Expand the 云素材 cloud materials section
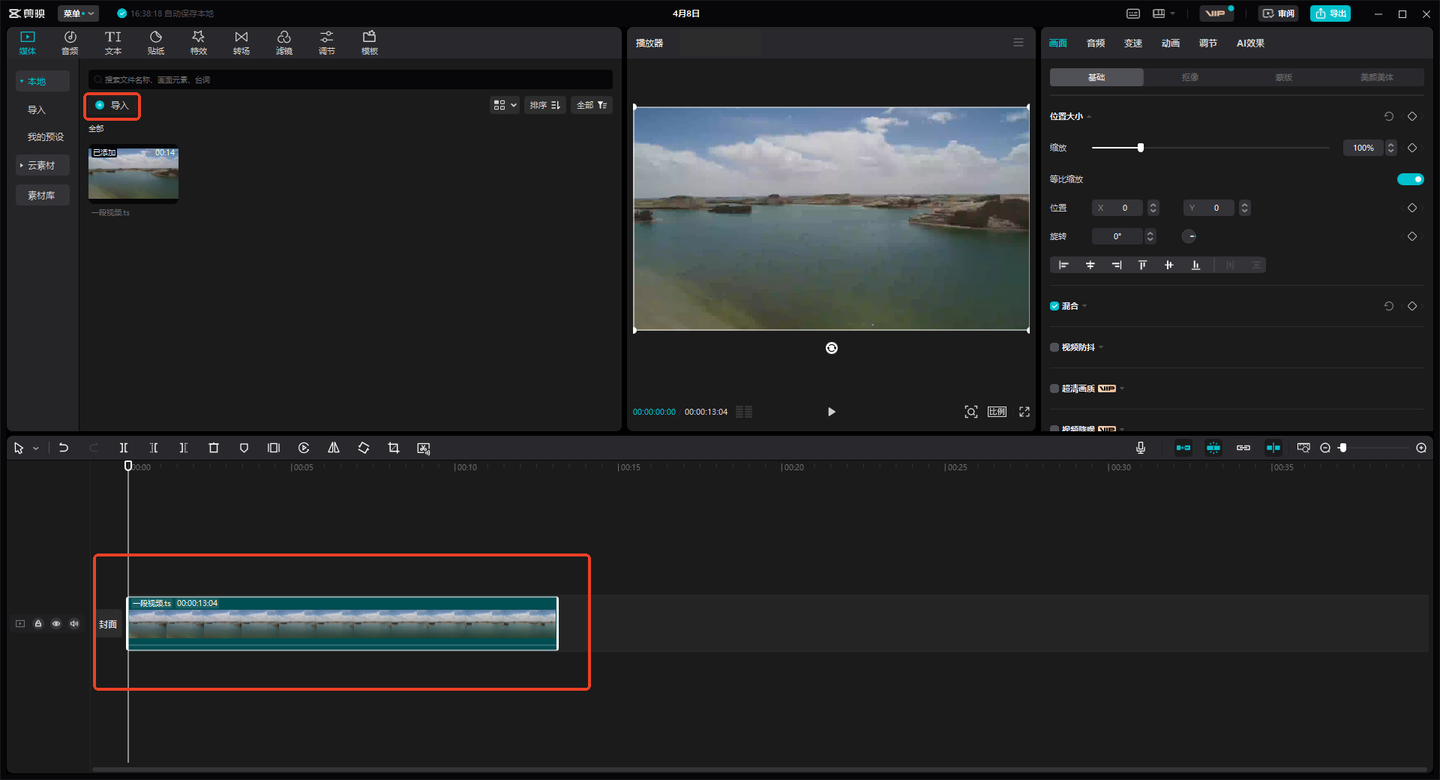1440x780 pixels. [41, 165]
